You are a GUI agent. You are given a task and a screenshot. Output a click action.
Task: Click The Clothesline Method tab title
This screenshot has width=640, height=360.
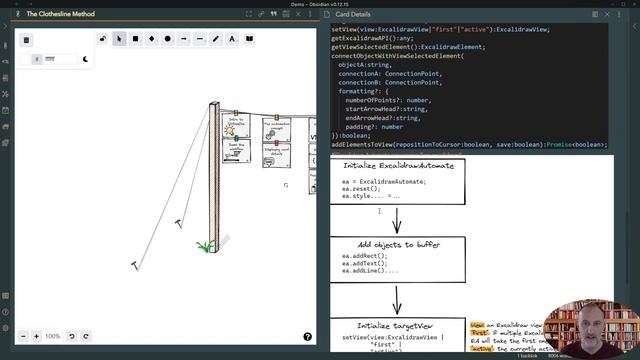pyautogui.click(x=60, y=14)
